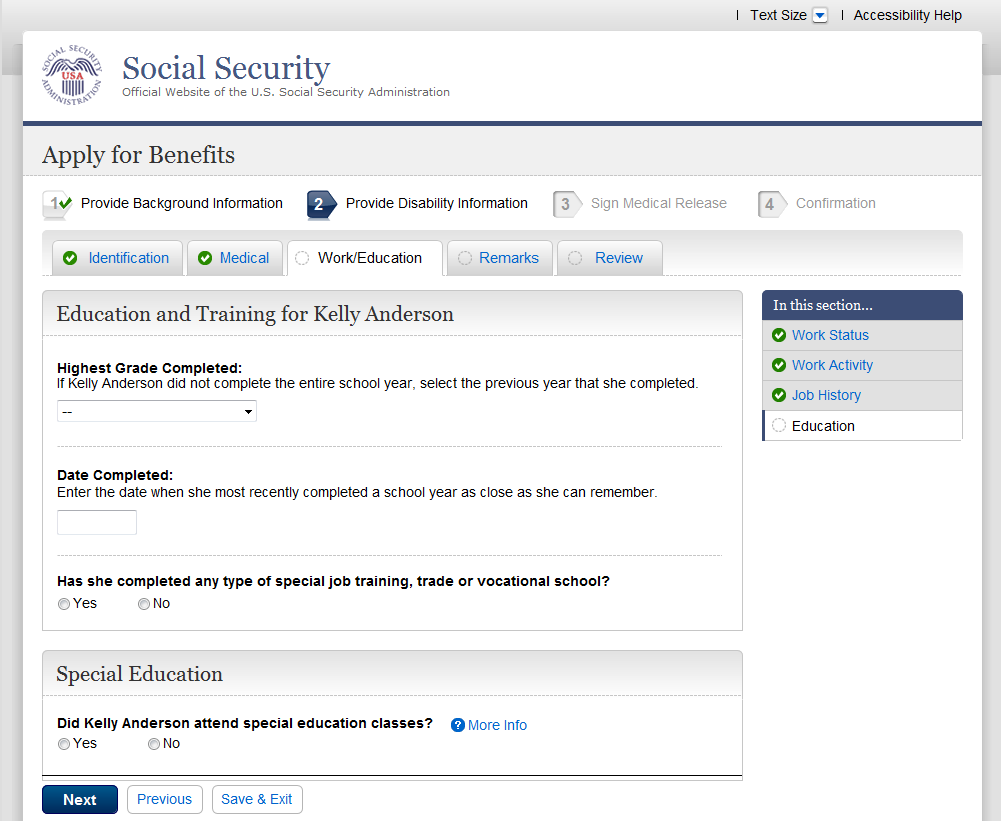1001x821 pixels.
Task: Select No for special job training
Action: 144,604
